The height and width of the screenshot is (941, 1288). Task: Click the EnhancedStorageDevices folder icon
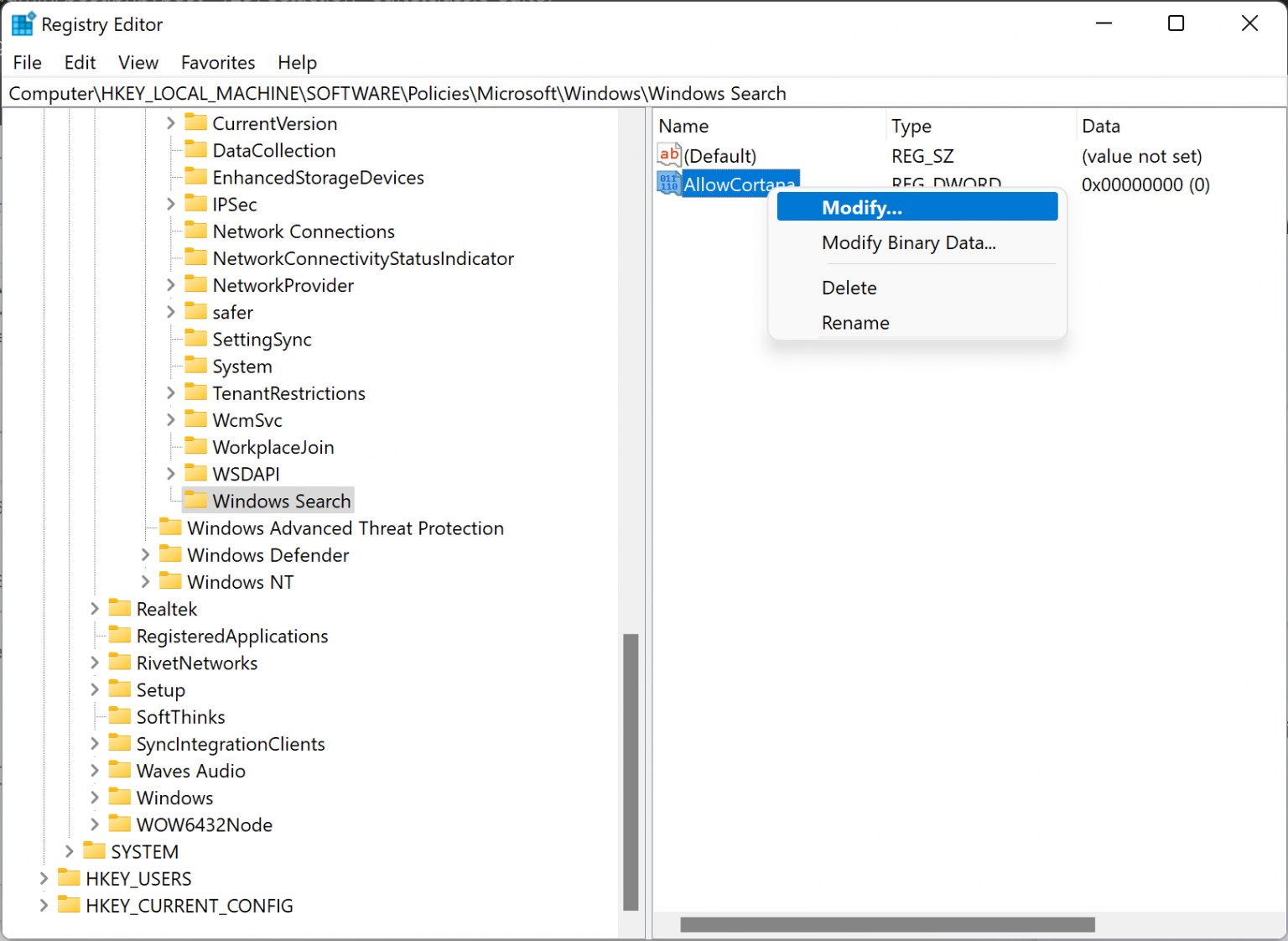click(x=196, y=176)
